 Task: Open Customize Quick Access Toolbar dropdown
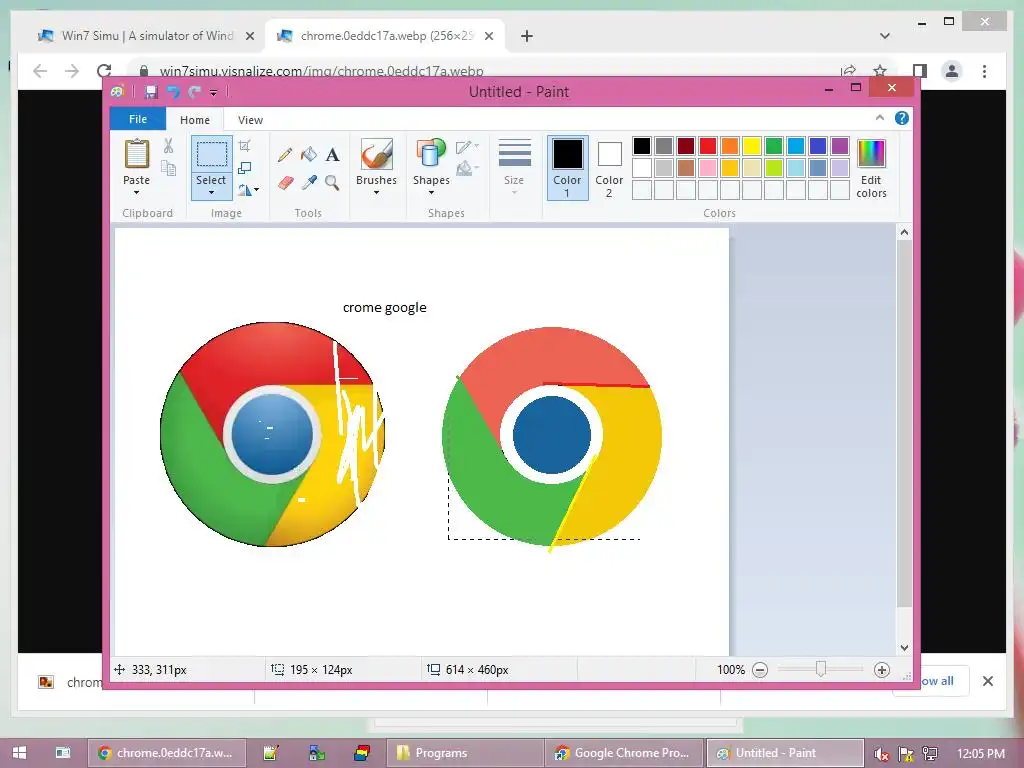[x=214, y=93]
